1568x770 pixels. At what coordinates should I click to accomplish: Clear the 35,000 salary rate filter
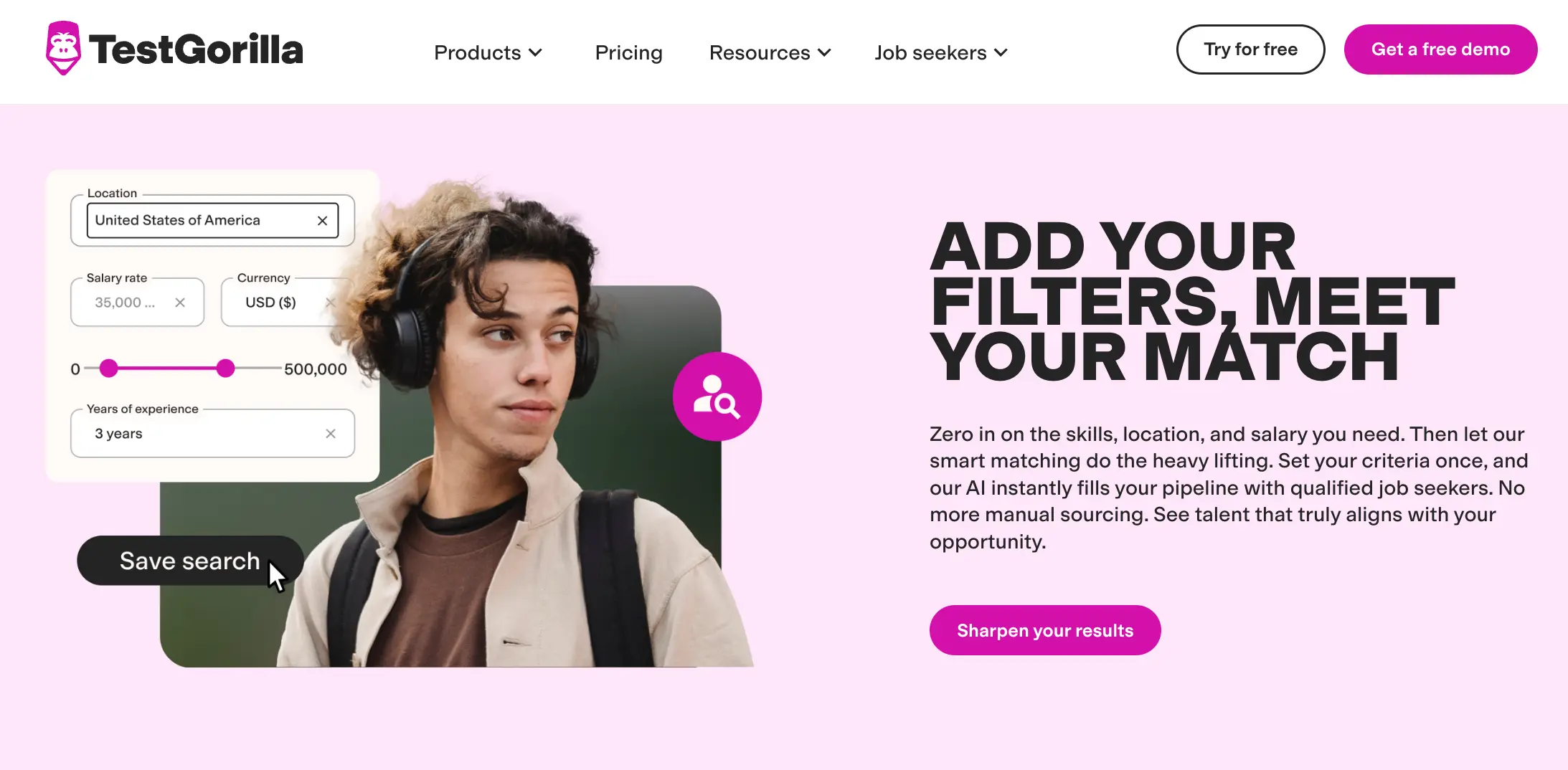[180, 302]
